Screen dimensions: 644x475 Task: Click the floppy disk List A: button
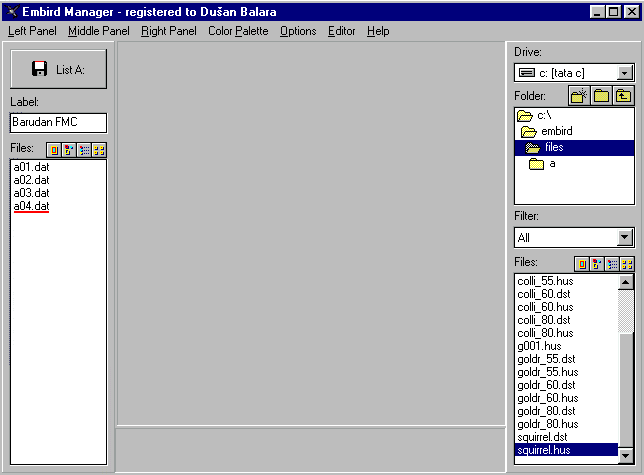[58, 69]
